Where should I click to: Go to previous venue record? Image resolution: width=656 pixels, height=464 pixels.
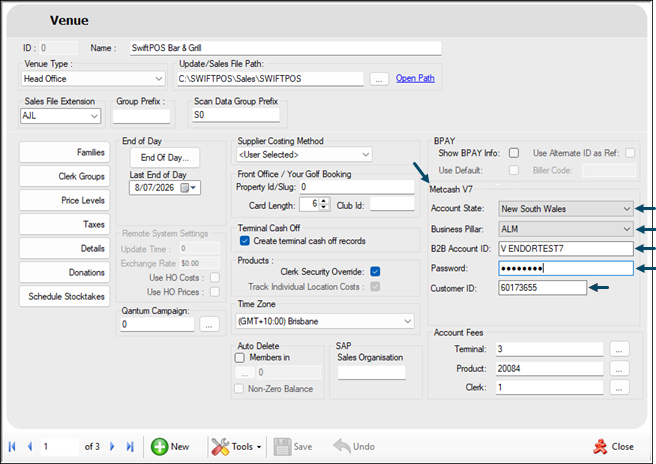tap(30, 446)
